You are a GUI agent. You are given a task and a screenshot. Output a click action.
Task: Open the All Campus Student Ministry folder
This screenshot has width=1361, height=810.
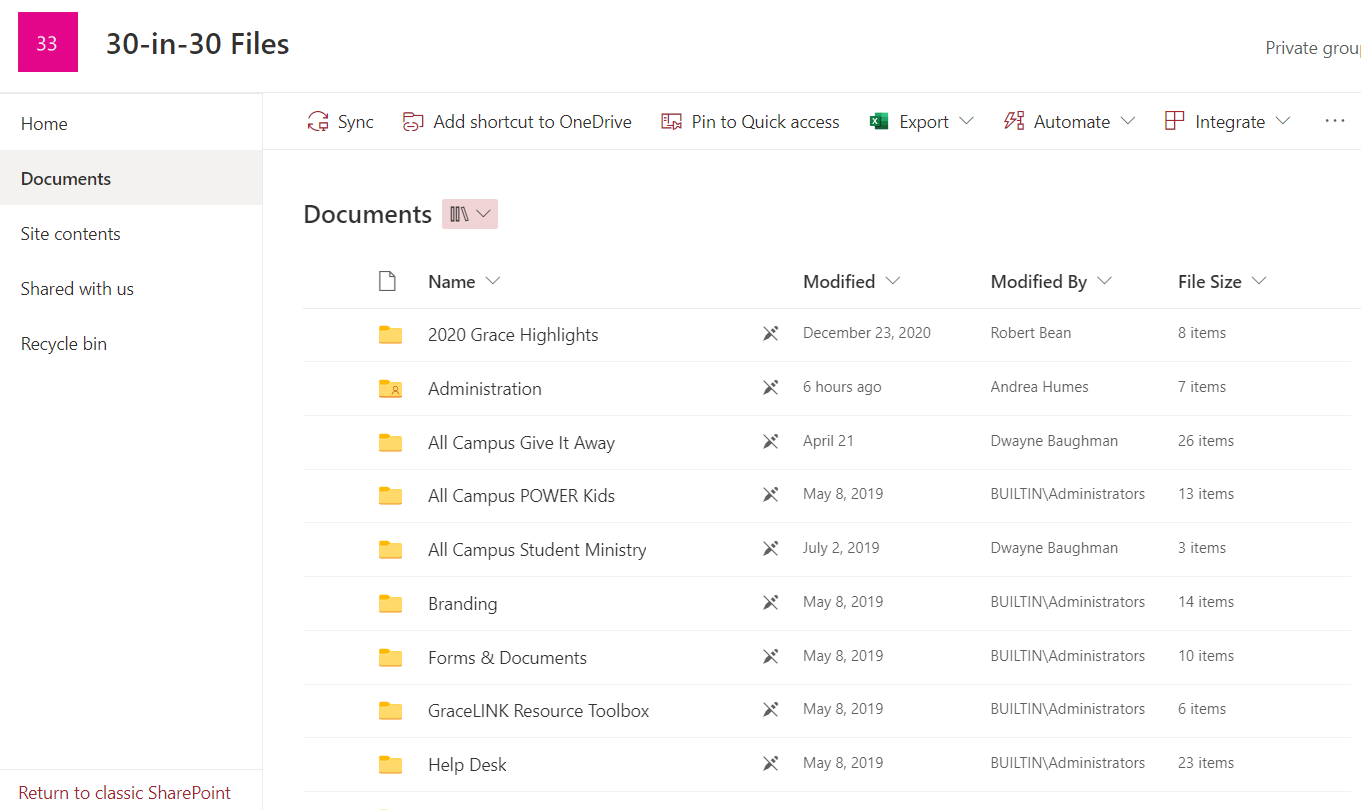[537, 550]
